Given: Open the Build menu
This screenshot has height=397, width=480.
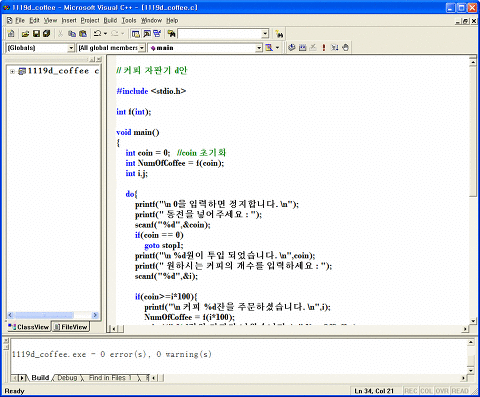Looking at the screenshot, I should pos(110,21).
